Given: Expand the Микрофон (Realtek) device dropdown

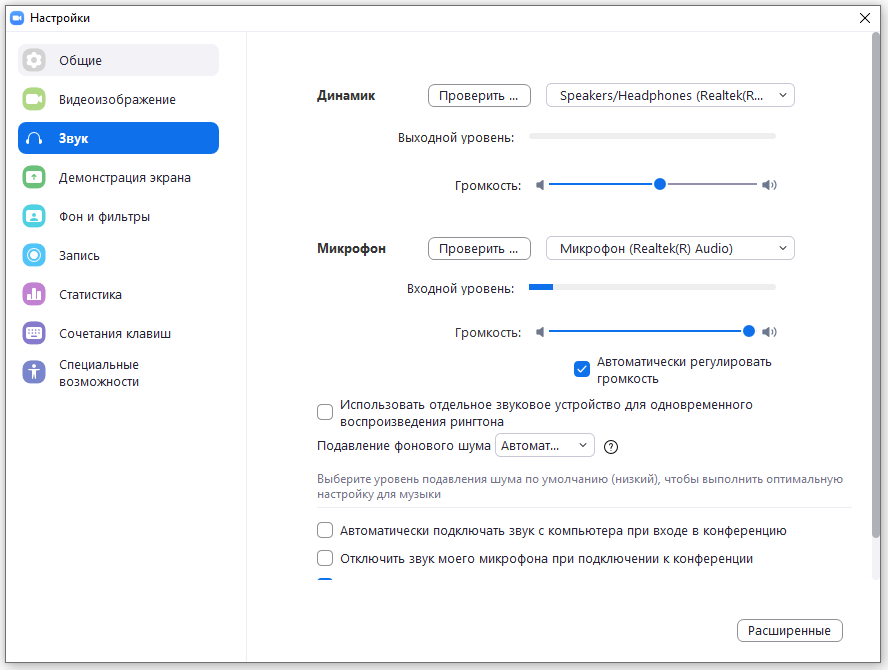Looking at the screenshot, I should [x=670, y=248].
